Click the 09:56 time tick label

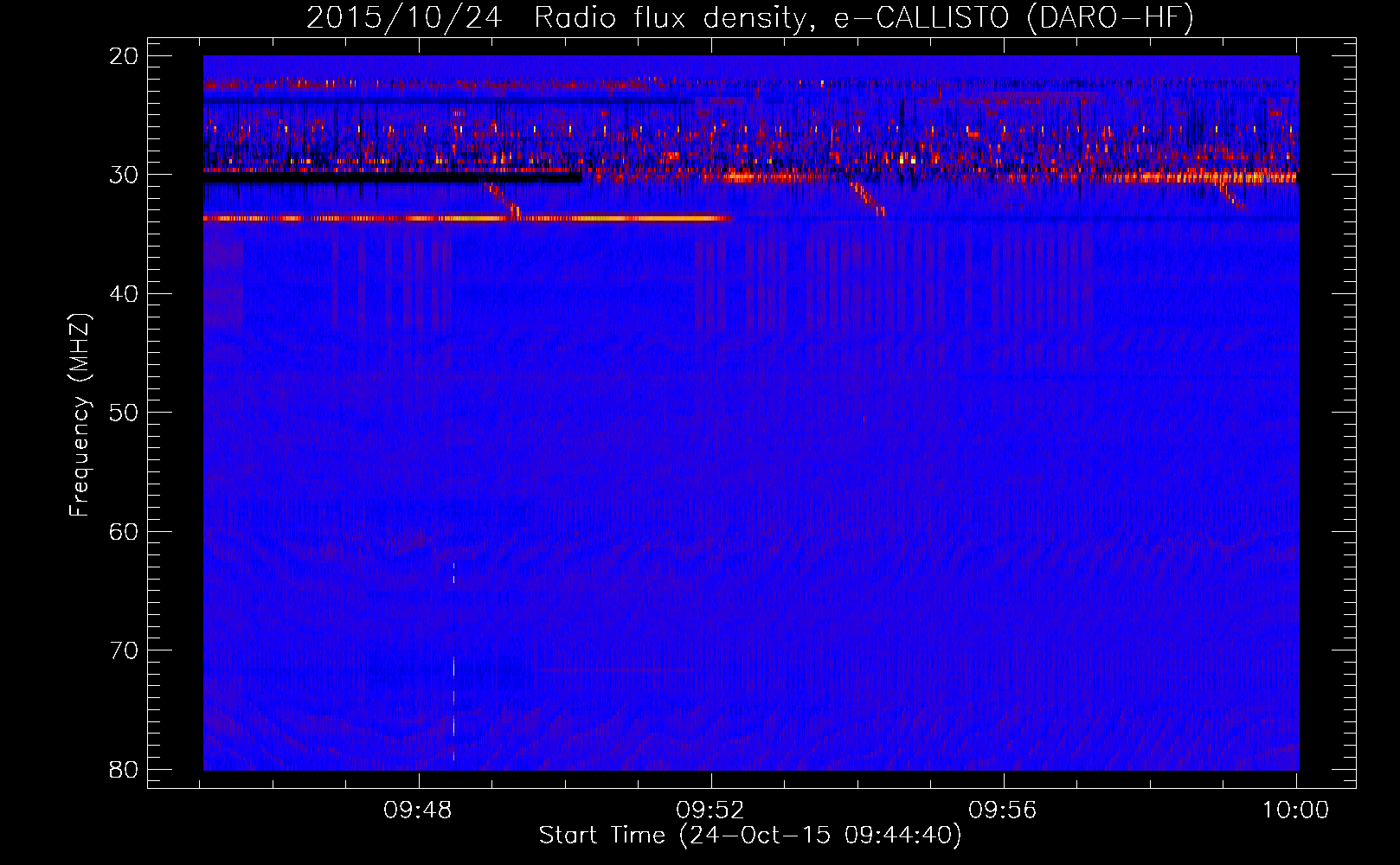pos(1004,811)
